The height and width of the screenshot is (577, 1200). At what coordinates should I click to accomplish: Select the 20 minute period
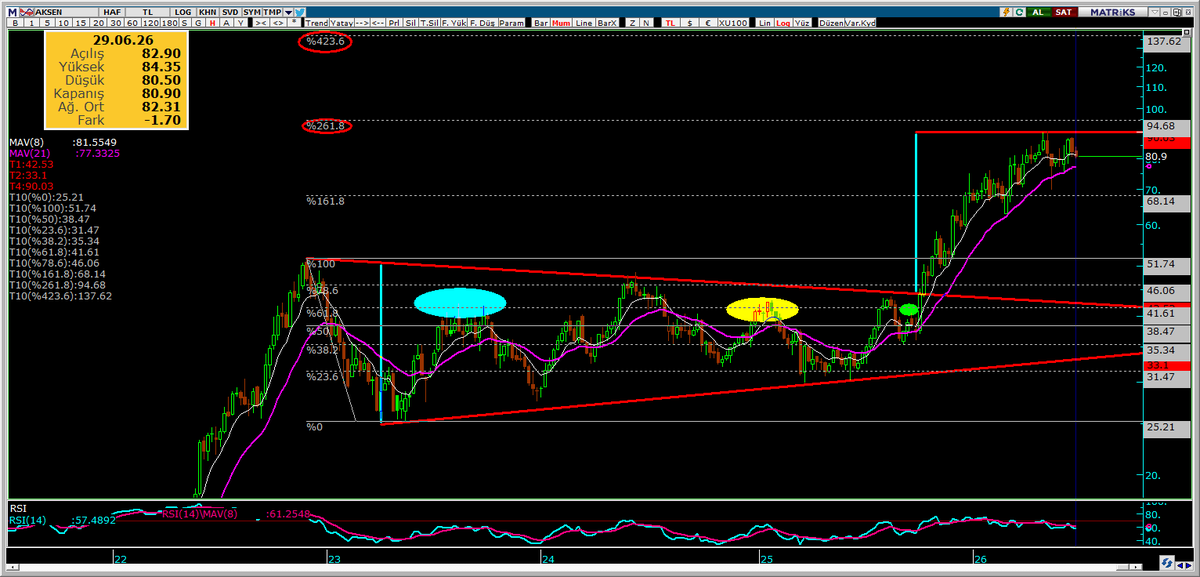pyautogui.click(x=99, y=23)
